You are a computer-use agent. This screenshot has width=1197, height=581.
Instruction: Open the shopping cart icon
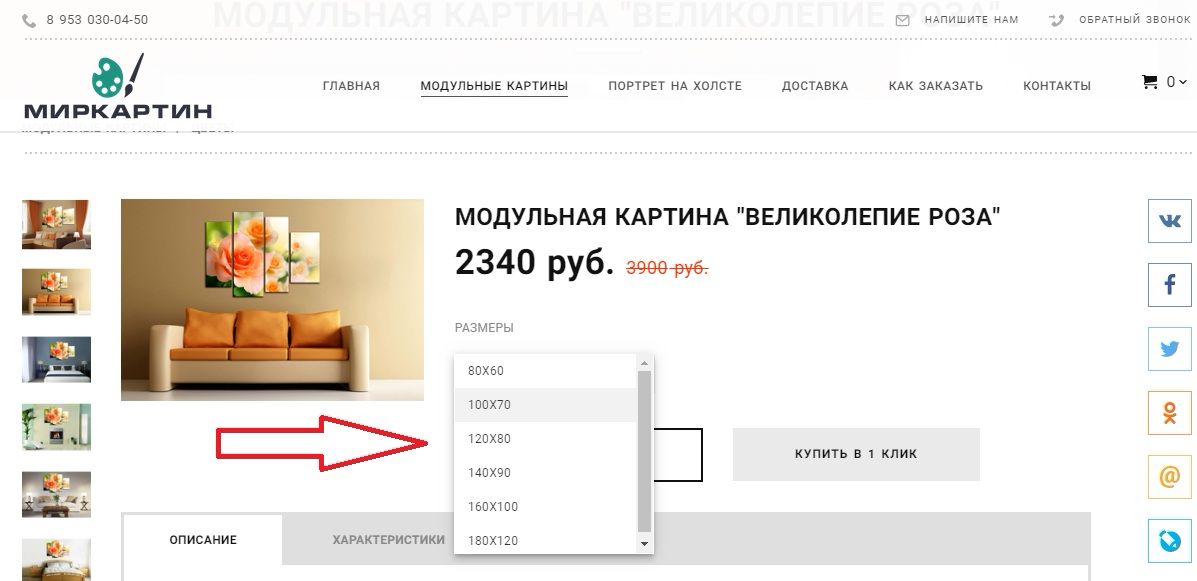coord(1149,82)
